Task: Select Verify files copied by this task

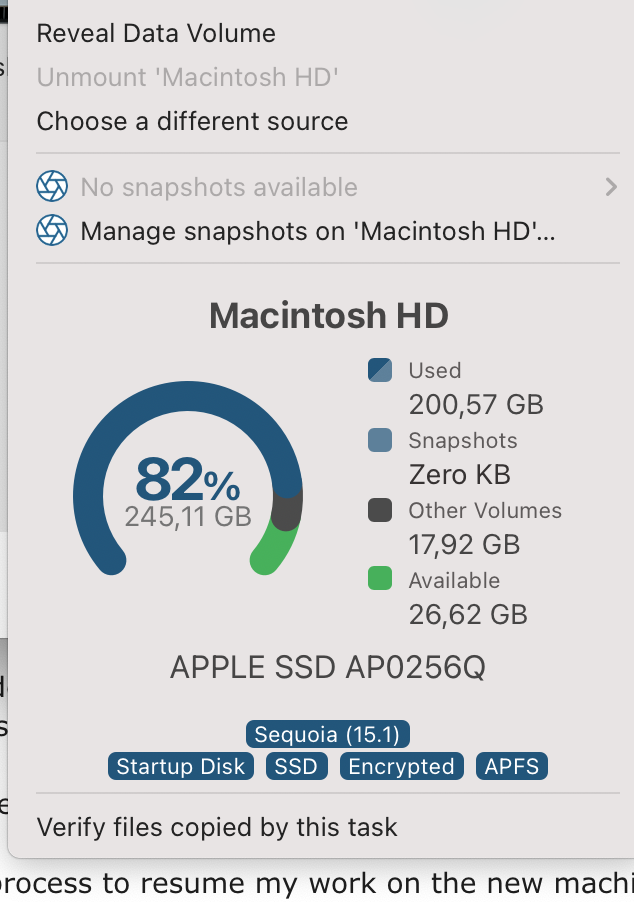Action: click(x=217, y=827)
